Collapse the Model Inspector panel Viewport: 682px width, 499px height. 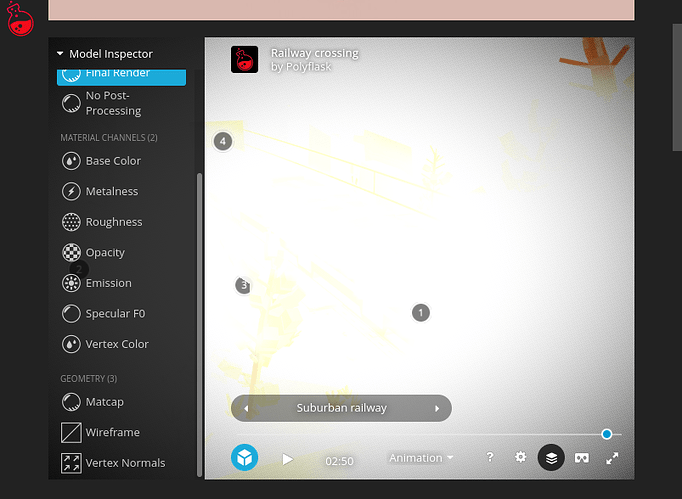click(x=60, y=54)
